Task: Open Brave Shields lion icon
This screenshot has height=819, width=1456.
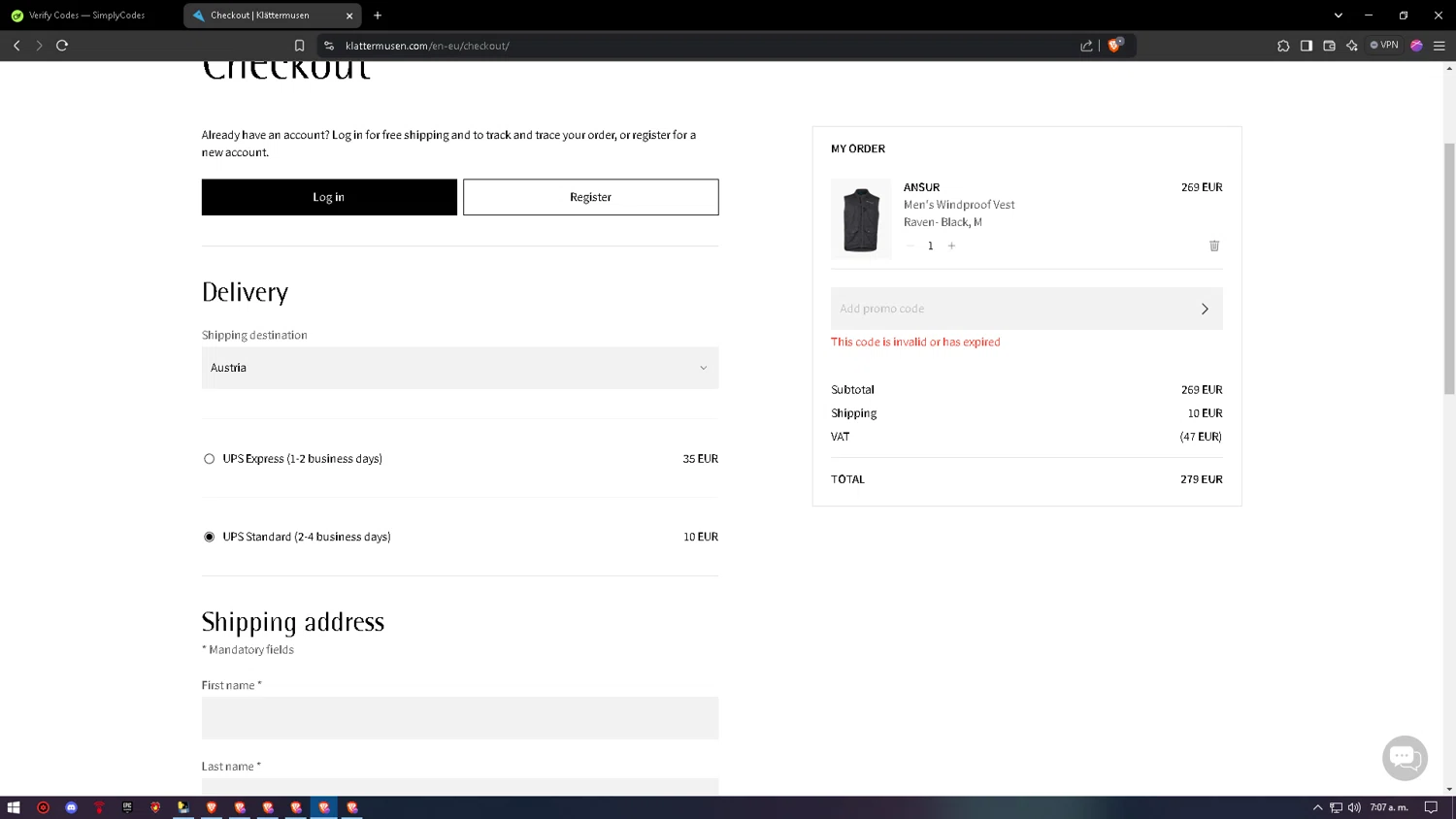Action: (1115, 45)
